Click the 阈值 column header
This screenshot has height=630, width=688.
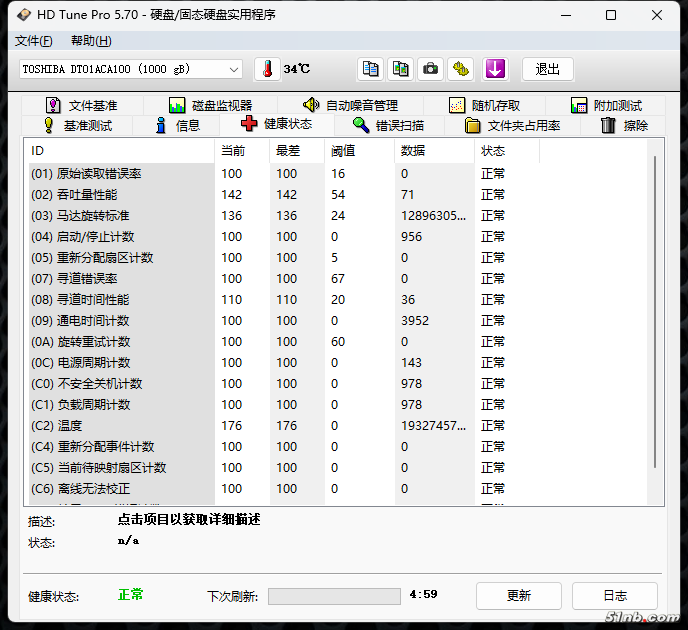pos(343,151)
